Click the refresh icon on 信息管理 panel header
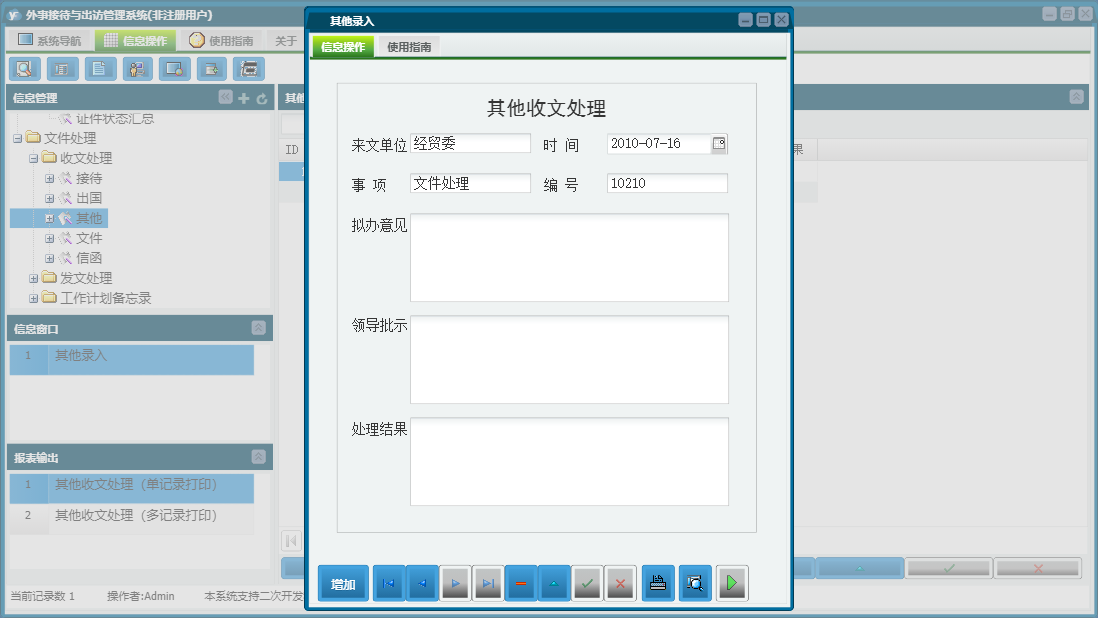1098x618 pixels. pos(262,97)
